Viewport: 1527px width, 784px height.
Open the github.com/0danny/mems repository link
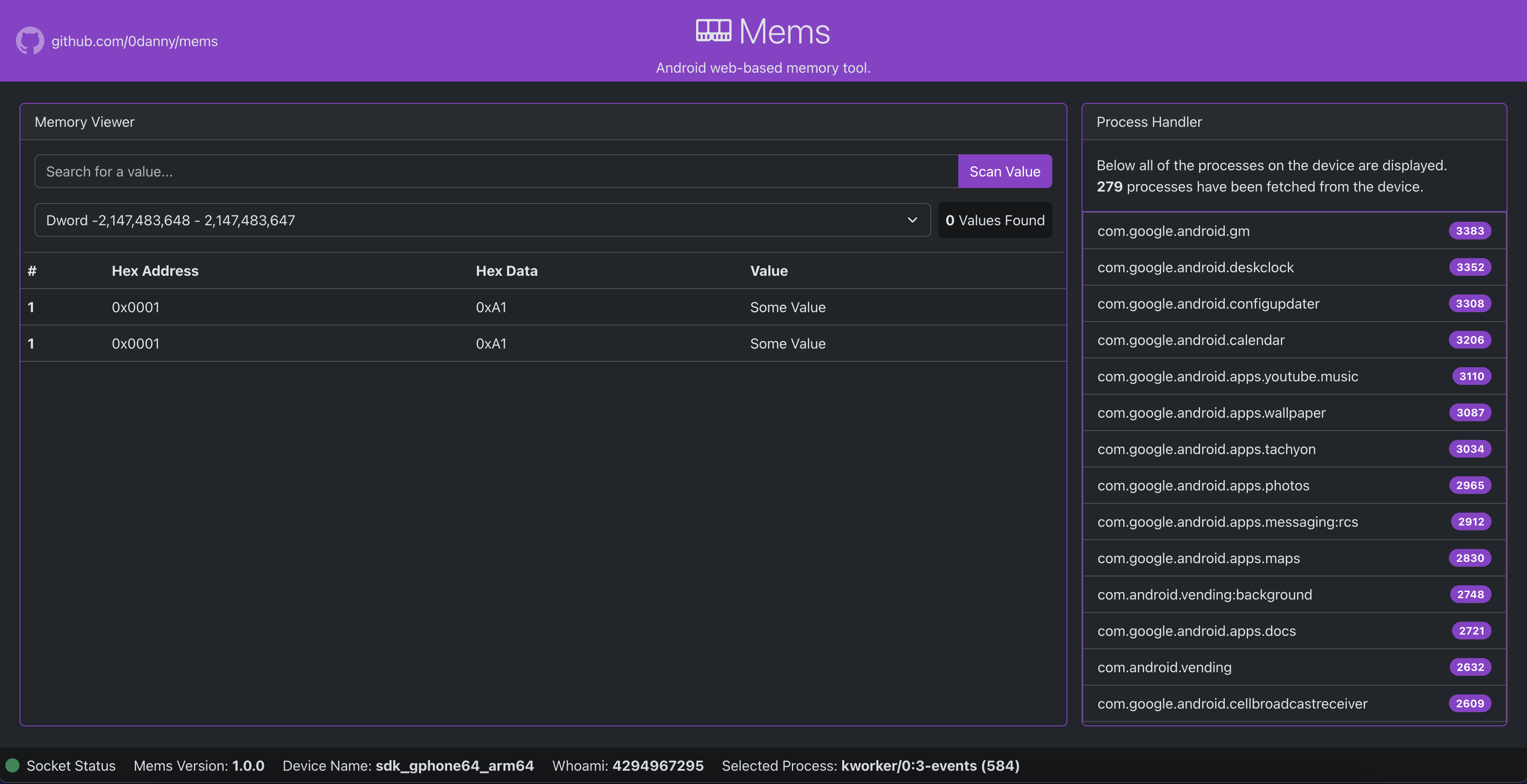point(134,41)
